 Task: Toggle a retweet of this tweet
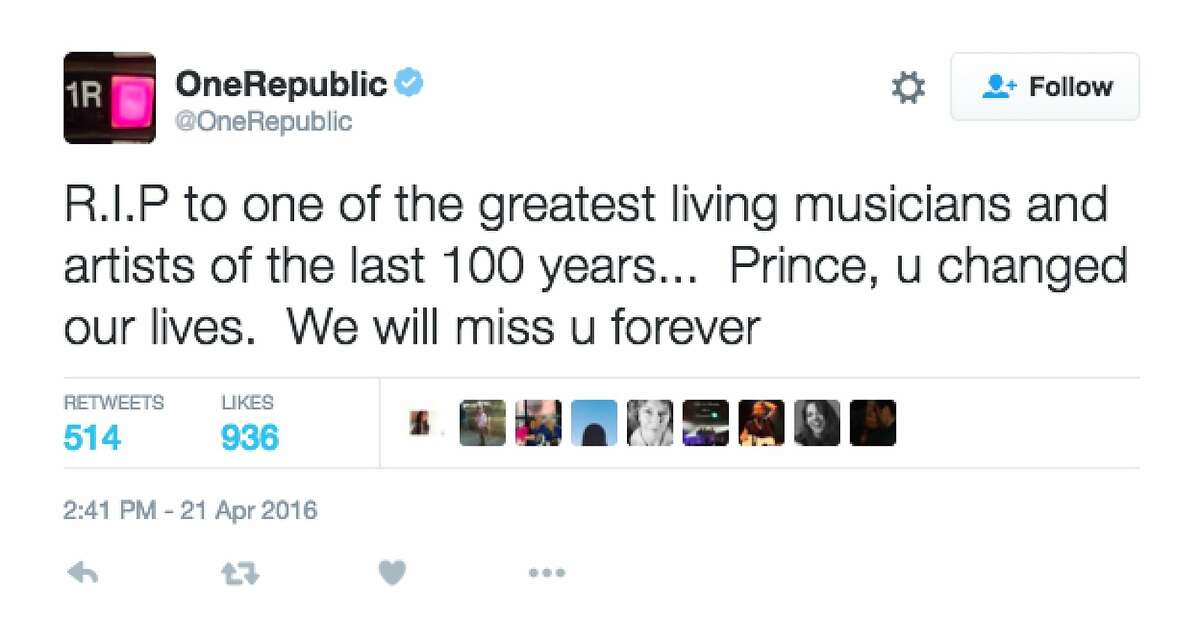pyautogui.click(x=240, y=572)
